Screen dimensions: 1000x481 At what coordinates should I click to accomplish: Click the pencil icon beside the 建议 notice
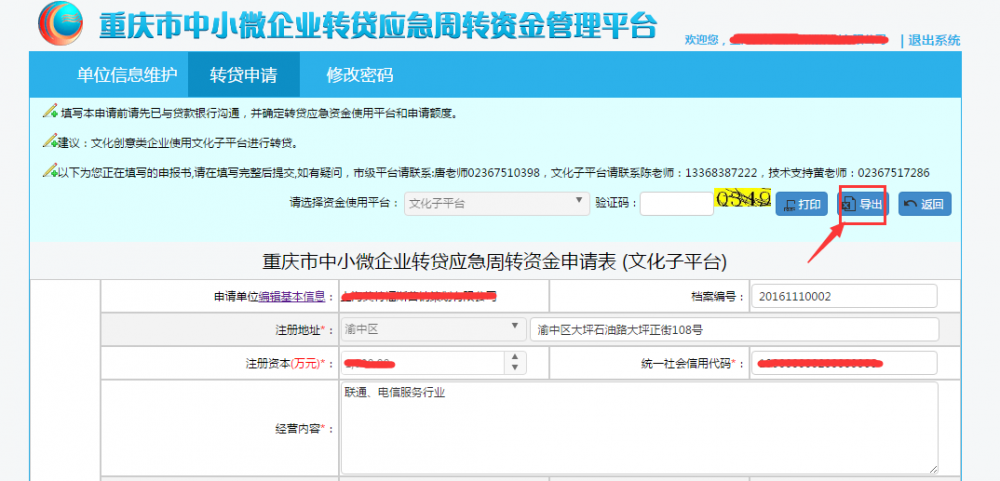pos(49,141)
